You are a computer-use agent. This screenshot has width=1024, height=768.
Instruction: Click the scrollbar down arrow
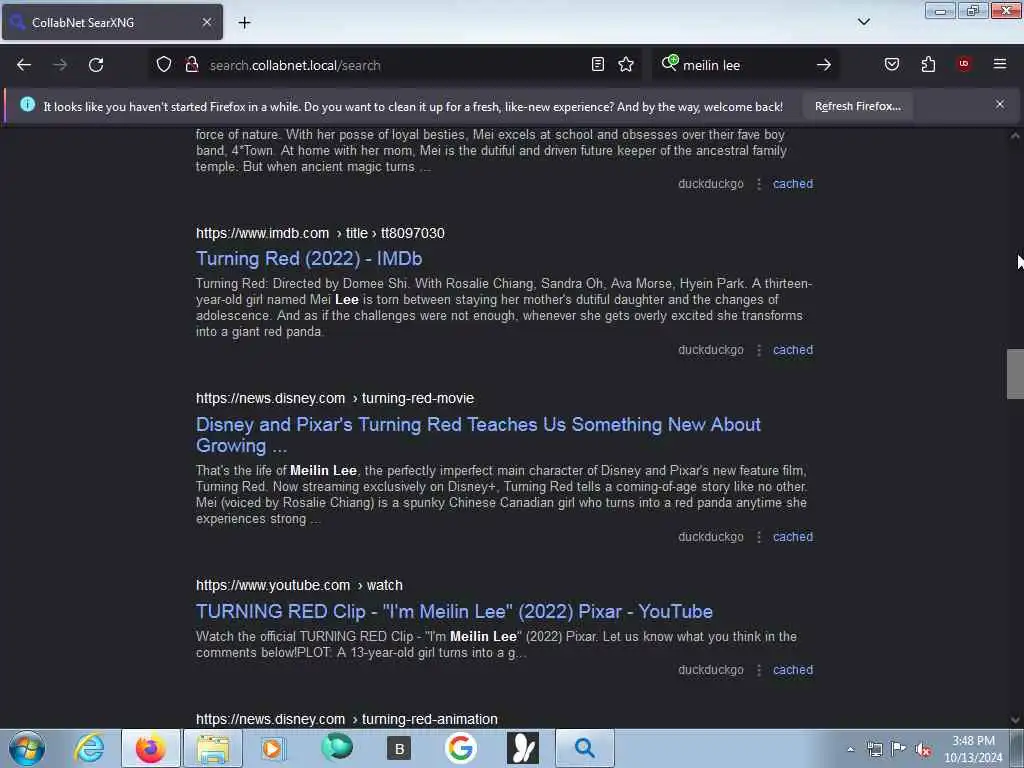point(1015,720)
